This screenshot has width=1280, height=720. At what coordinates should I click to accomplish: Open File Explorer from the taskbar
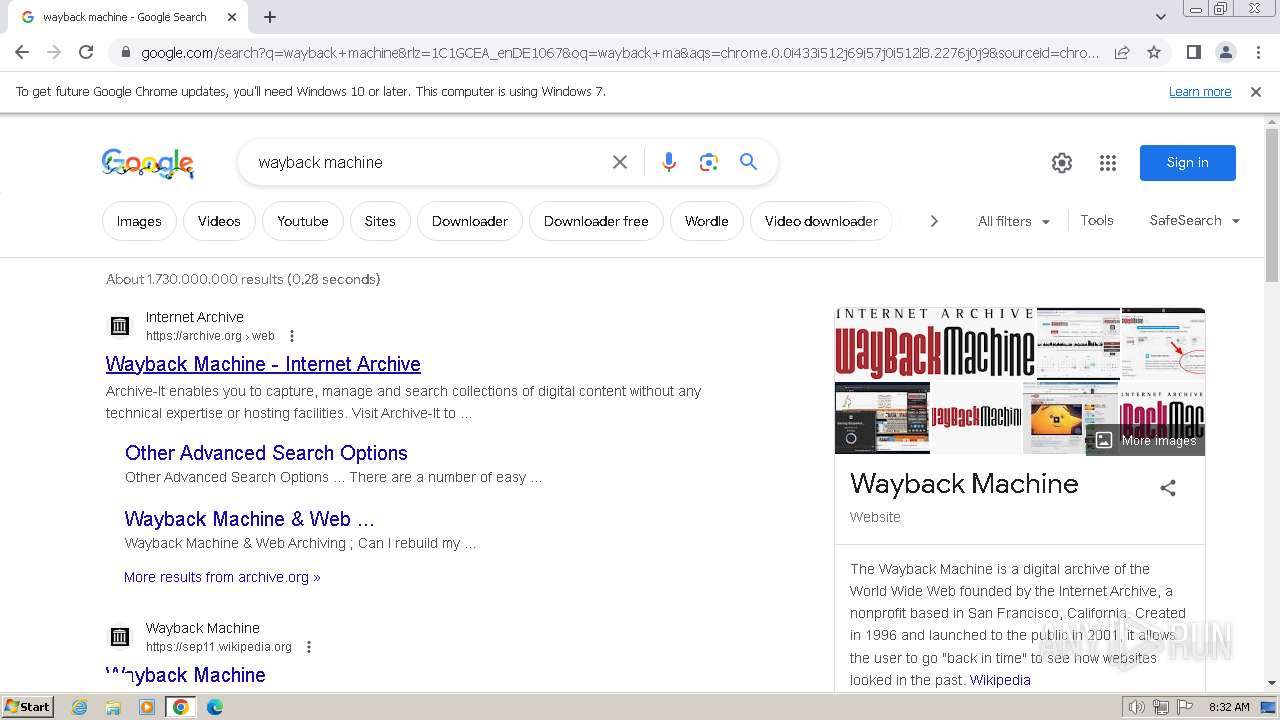click(x=113, y=707)
